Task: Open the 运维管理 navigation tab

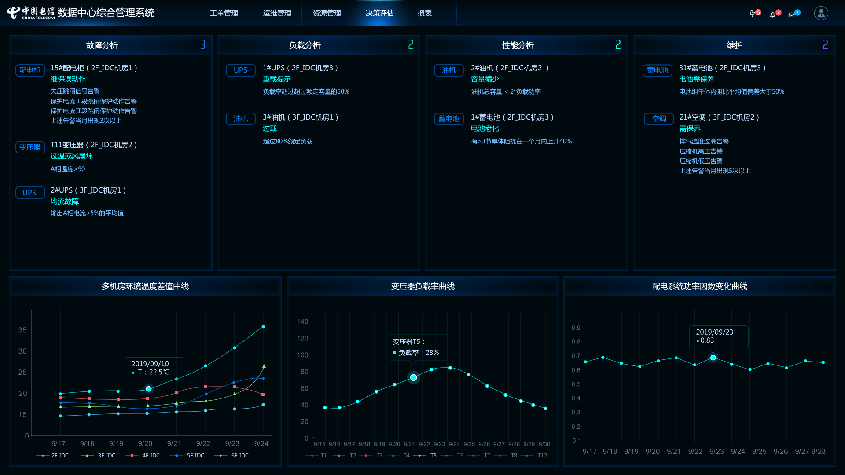Action: coord(277,14)
